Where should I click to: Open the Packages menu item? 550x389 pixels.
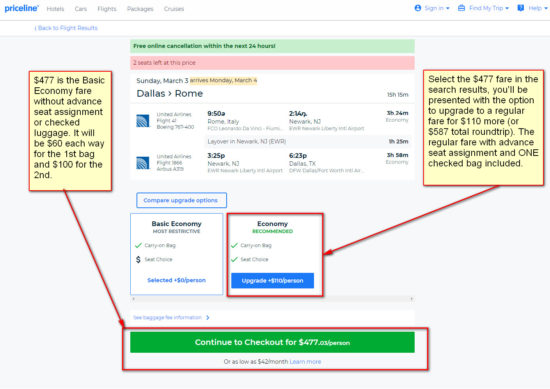[140, 9]
